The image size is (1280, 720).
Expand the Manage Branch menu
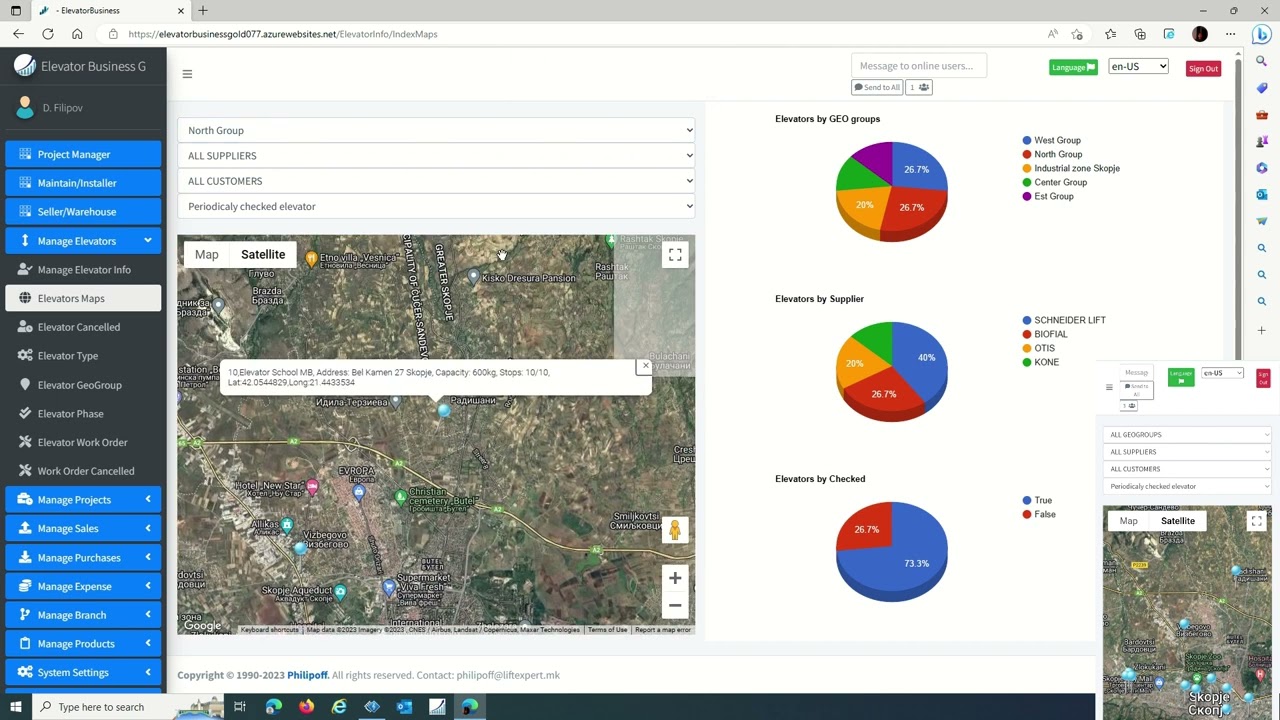tap(83, 615)
